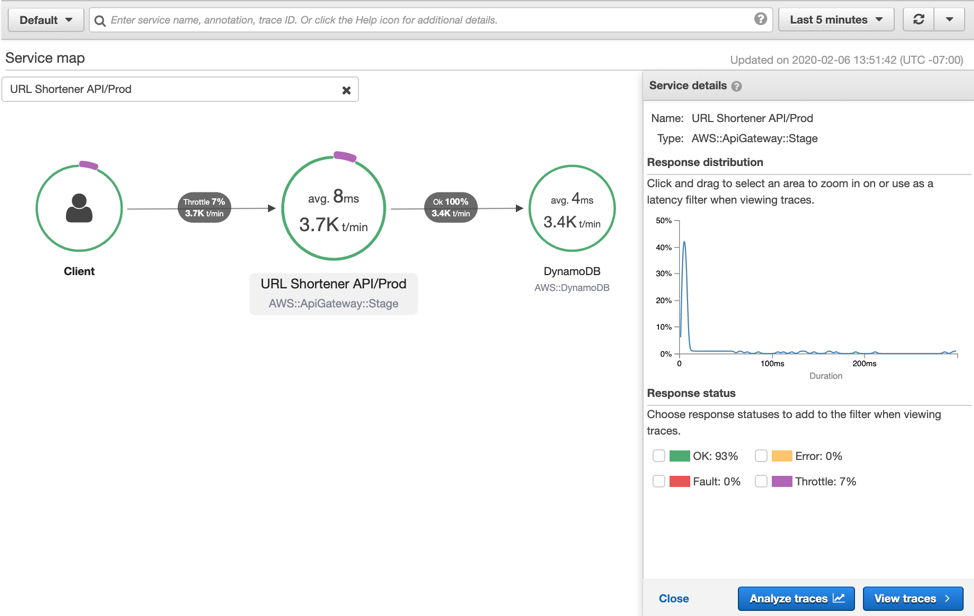Open the Default group dropdown
The width and height of the screenshot is (974, 616).
[46, 20]
